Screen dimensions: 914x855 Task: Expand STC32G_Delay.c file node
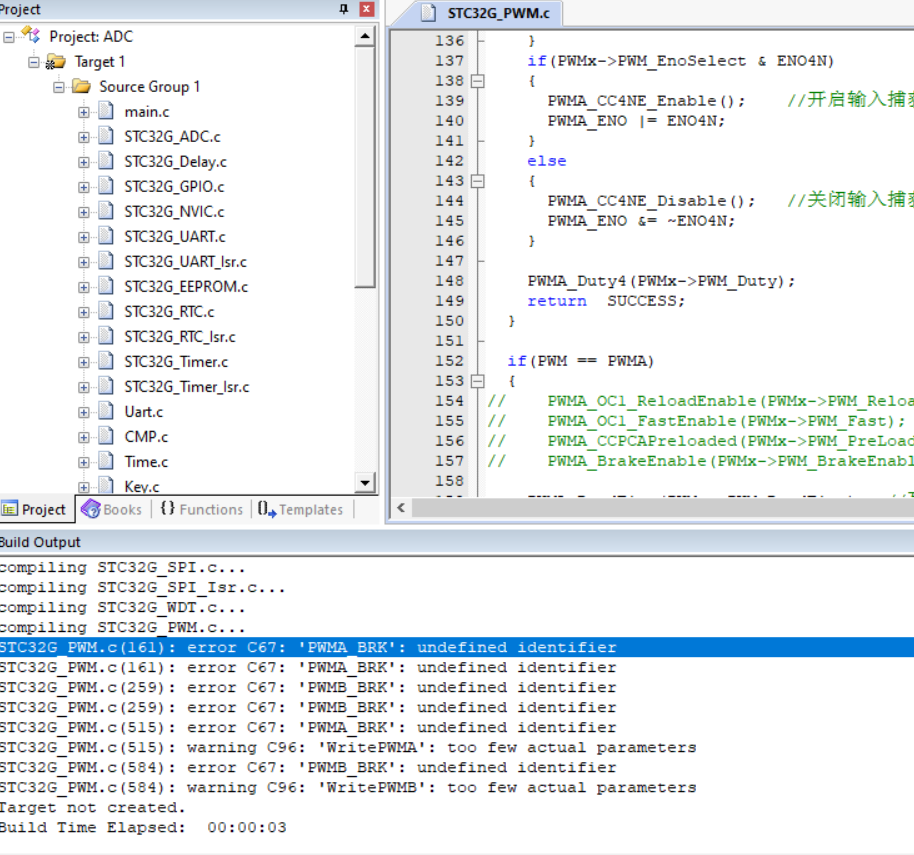pyautogui.click(x=84, y=163)
